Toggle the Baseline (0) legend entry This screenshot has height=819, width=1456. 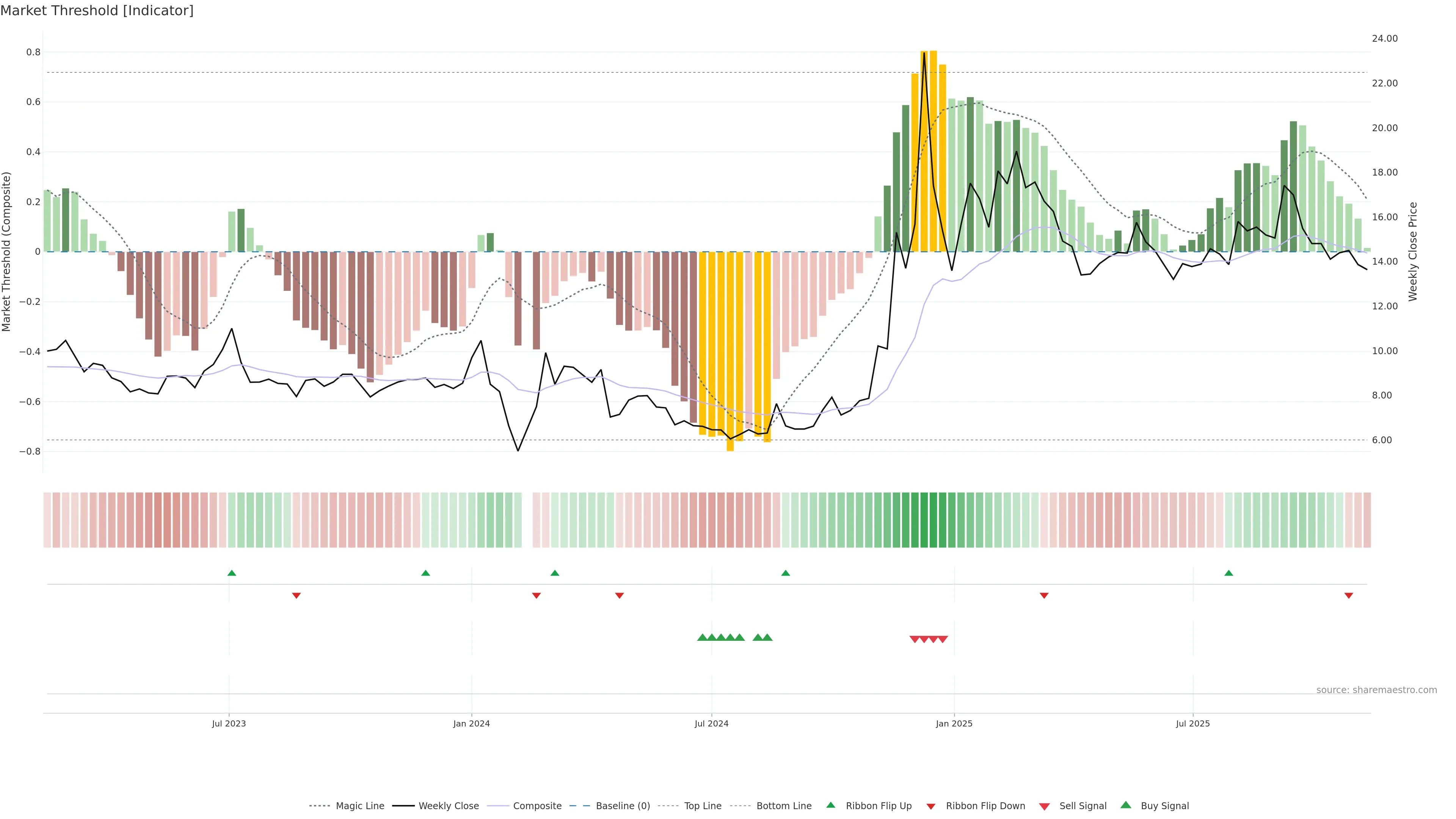[x=622, y=805]
